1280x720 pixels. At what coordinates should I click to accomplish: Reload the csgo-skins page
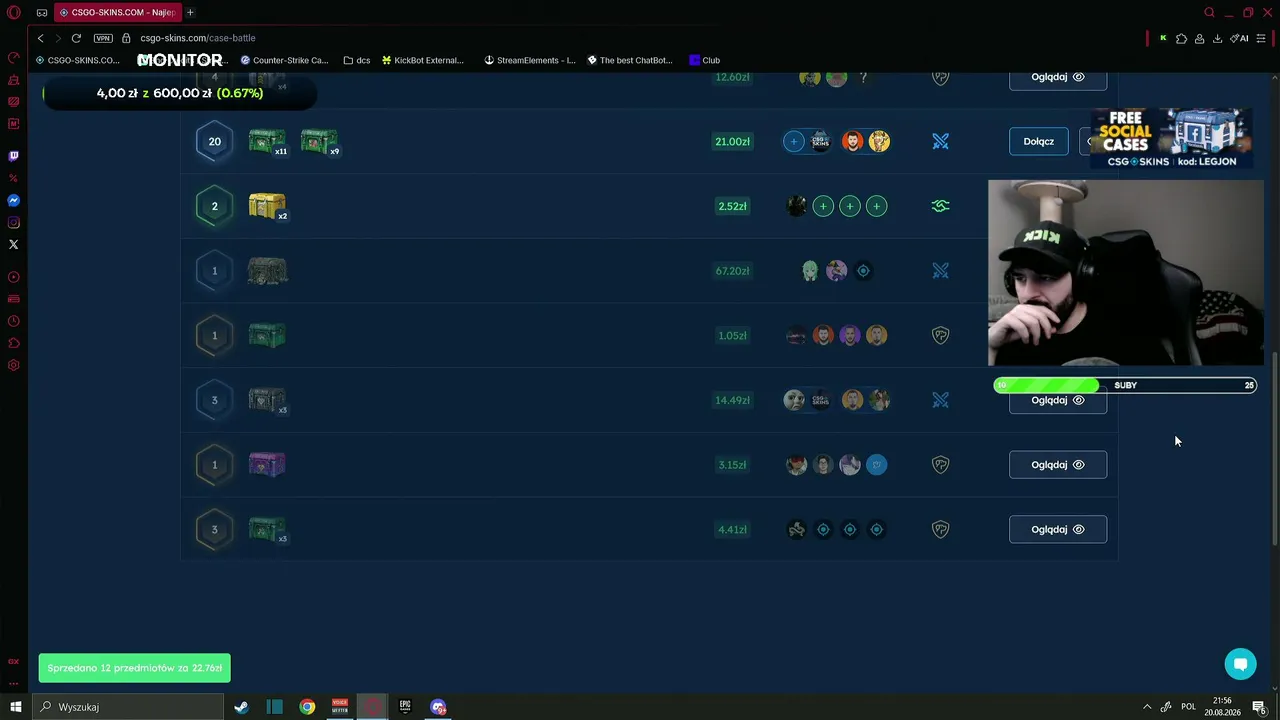(x=76, y=38)
